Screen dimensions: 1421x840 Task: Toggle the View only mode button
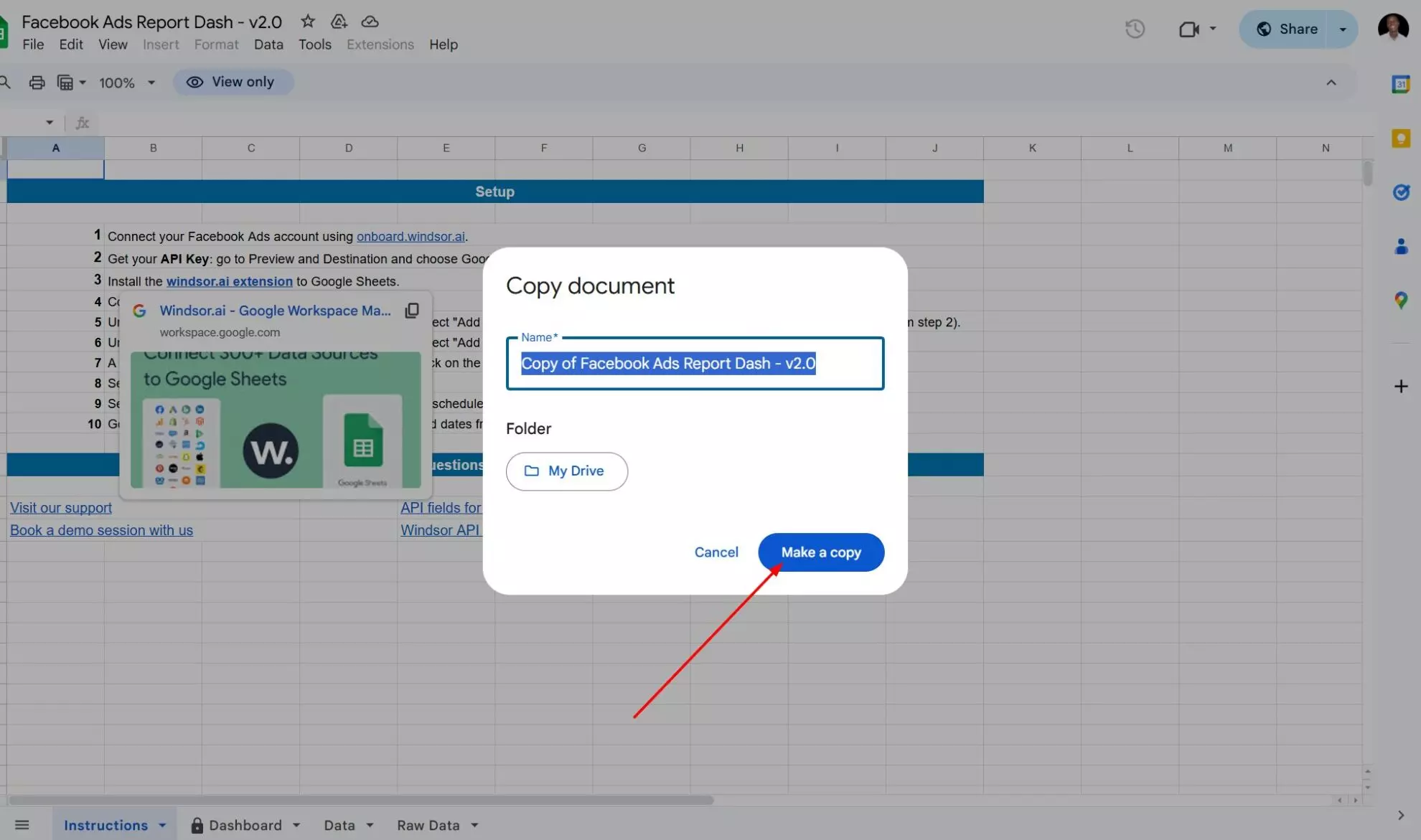click(233, 82)
